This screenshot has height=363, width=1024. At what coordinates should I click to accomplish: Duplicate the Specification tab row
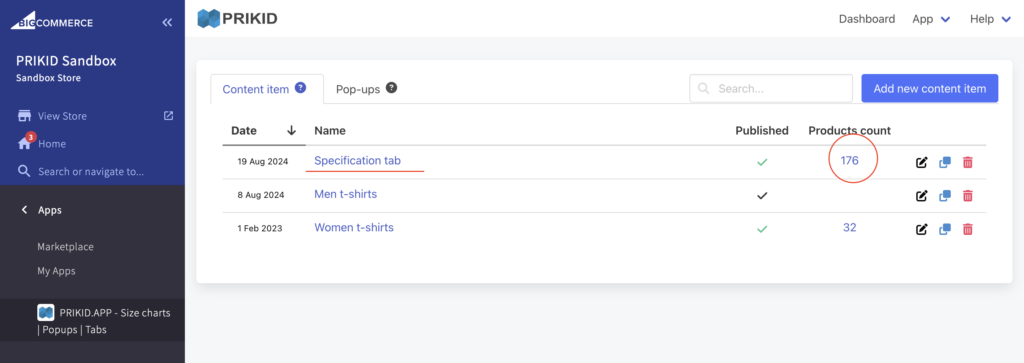(x=945, y=162)
